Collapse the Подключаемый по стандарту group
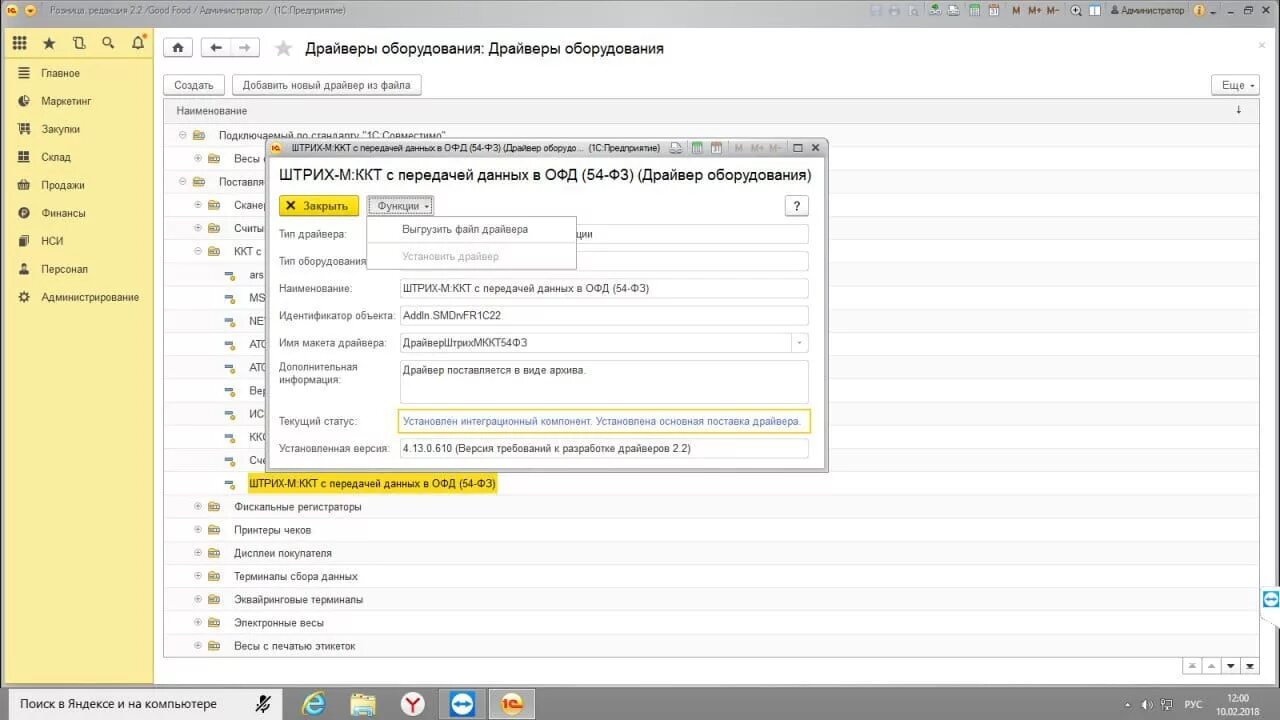1280x720 pixels. [x=183, y=135]
